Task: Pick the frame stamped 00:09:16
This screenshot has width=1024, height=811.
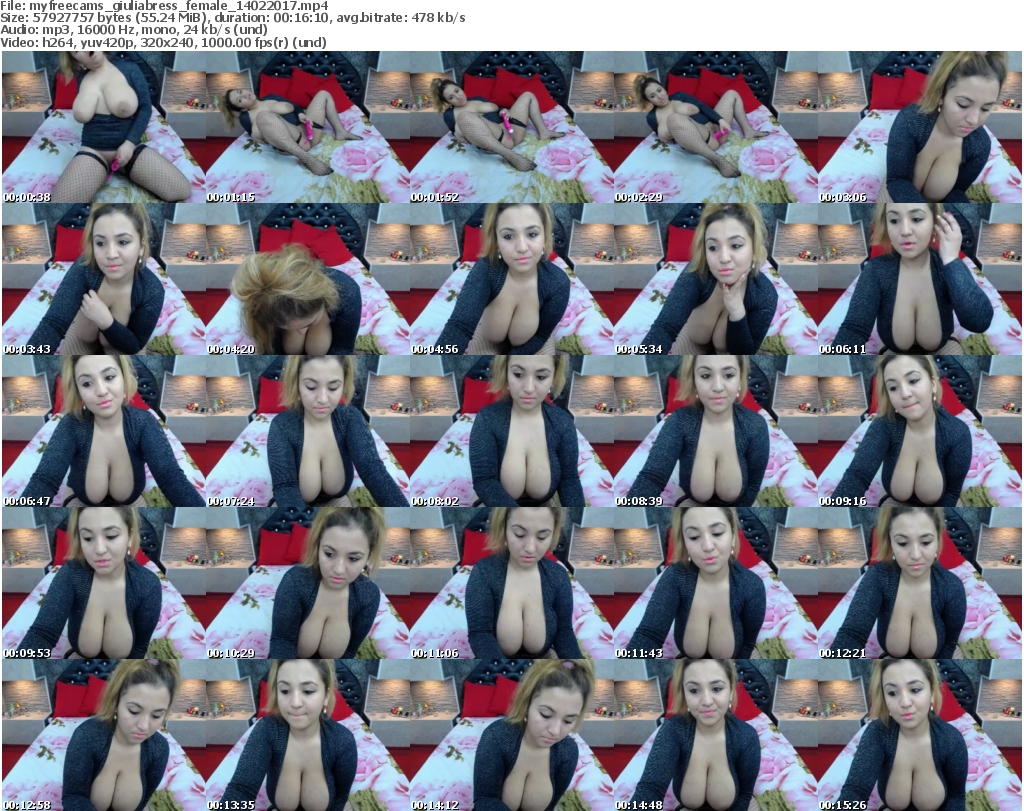Action: (x=920, y=431)
